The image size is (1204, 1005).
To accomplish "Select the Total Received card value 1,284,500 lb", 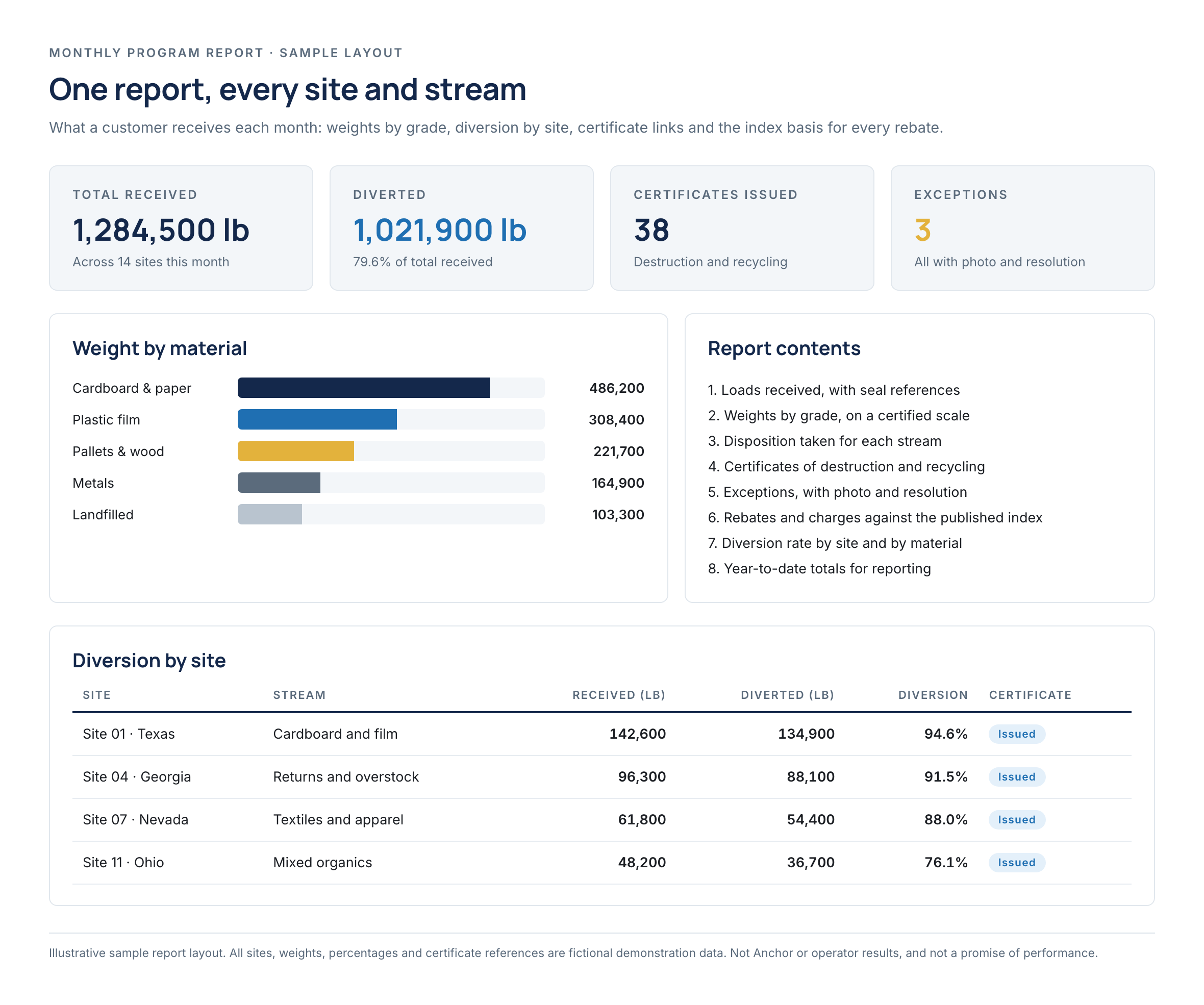I will tap(161, 230).
